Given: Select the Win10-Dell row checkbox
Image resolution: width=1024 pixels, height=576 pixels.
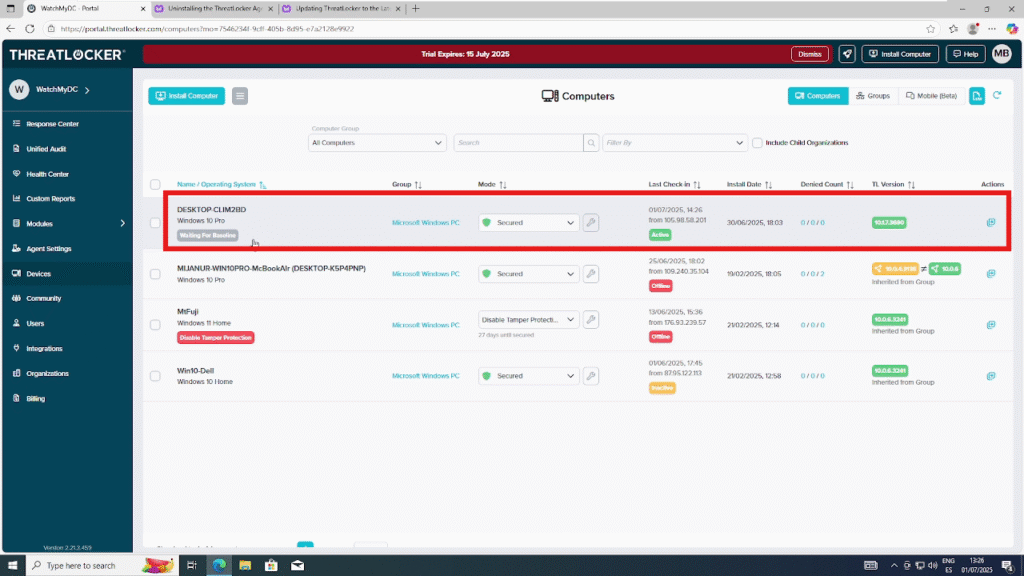Looking at the screenshot, I should [x=155, y=376].
